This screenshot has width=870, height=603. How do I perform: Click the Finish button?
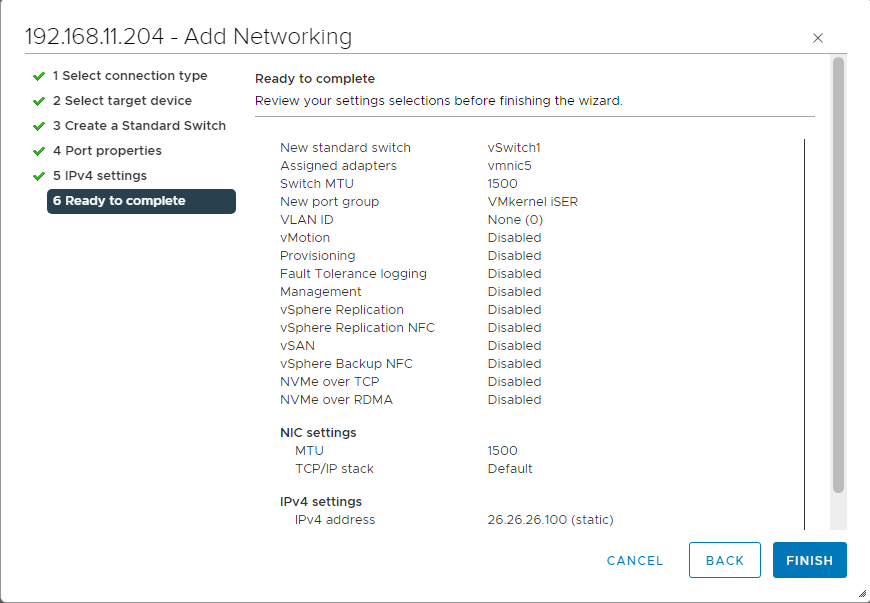tap(809, 560)
